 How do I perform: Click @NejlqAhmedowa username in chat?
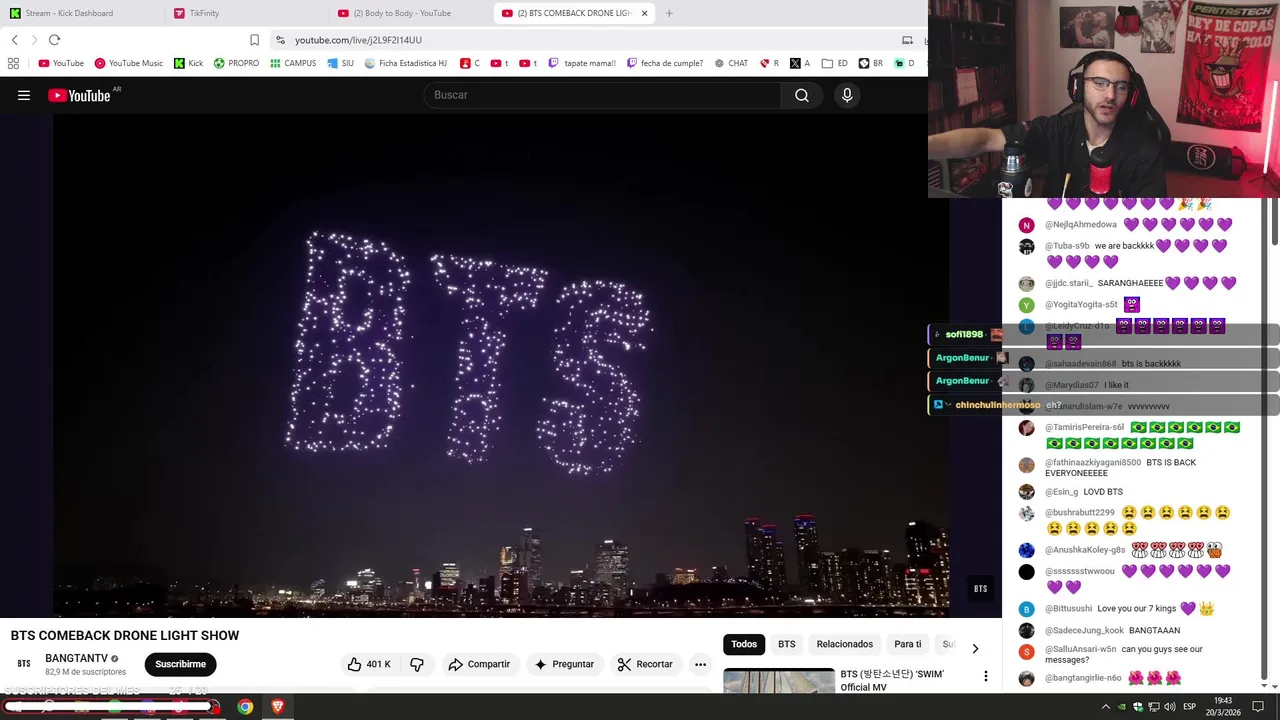tap(1081, 225)
